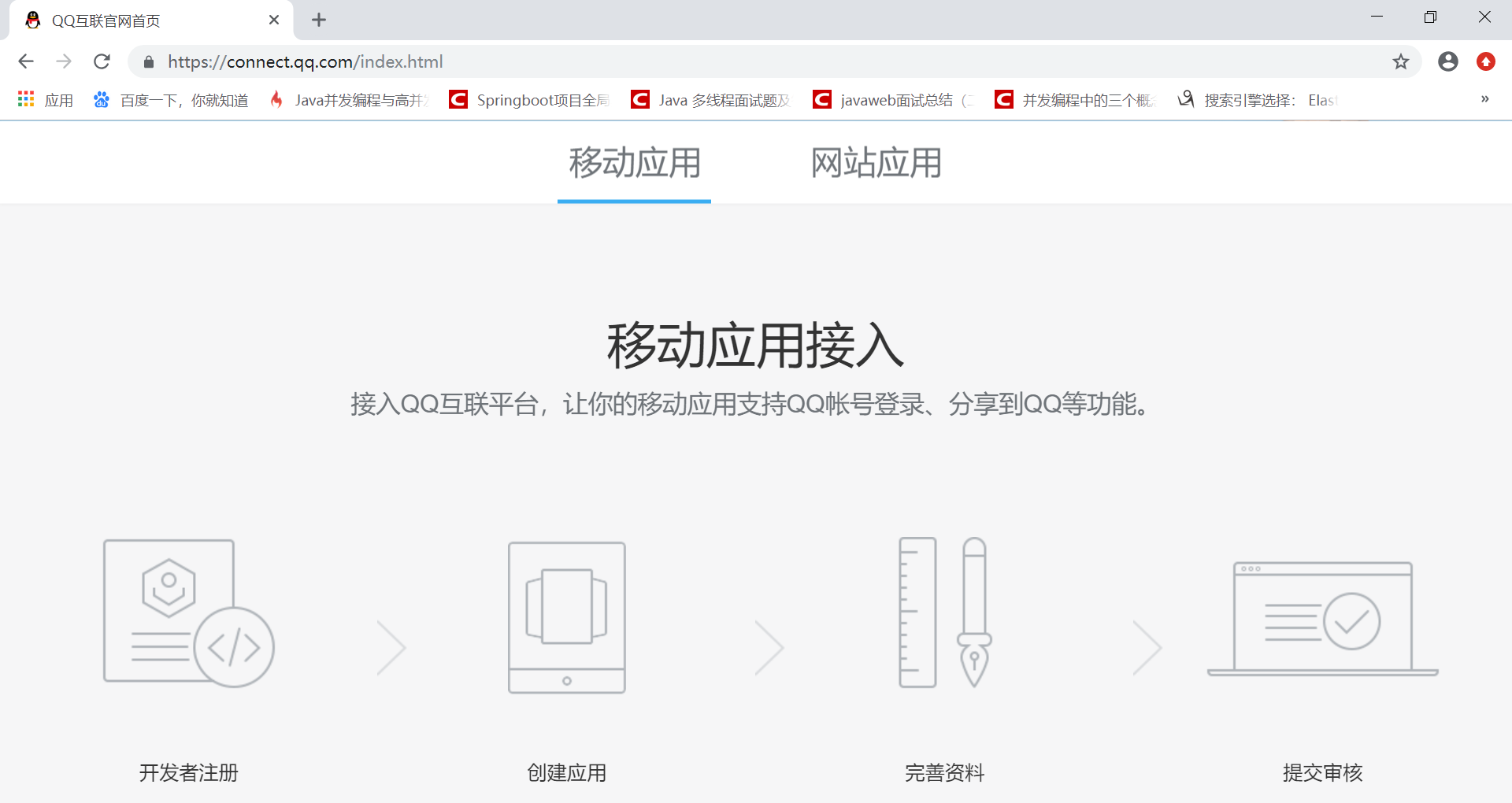The image size is (1512, 803).
Task: Click the 完善资料 step label
Action: click(x=945, y=773)
